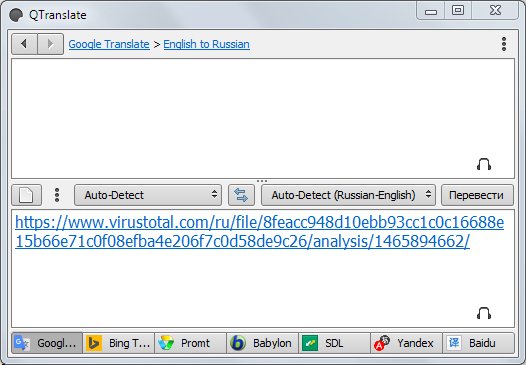Expand the Auto-Detect source language dropdown
526x365 pixels.
coord(148,195)
